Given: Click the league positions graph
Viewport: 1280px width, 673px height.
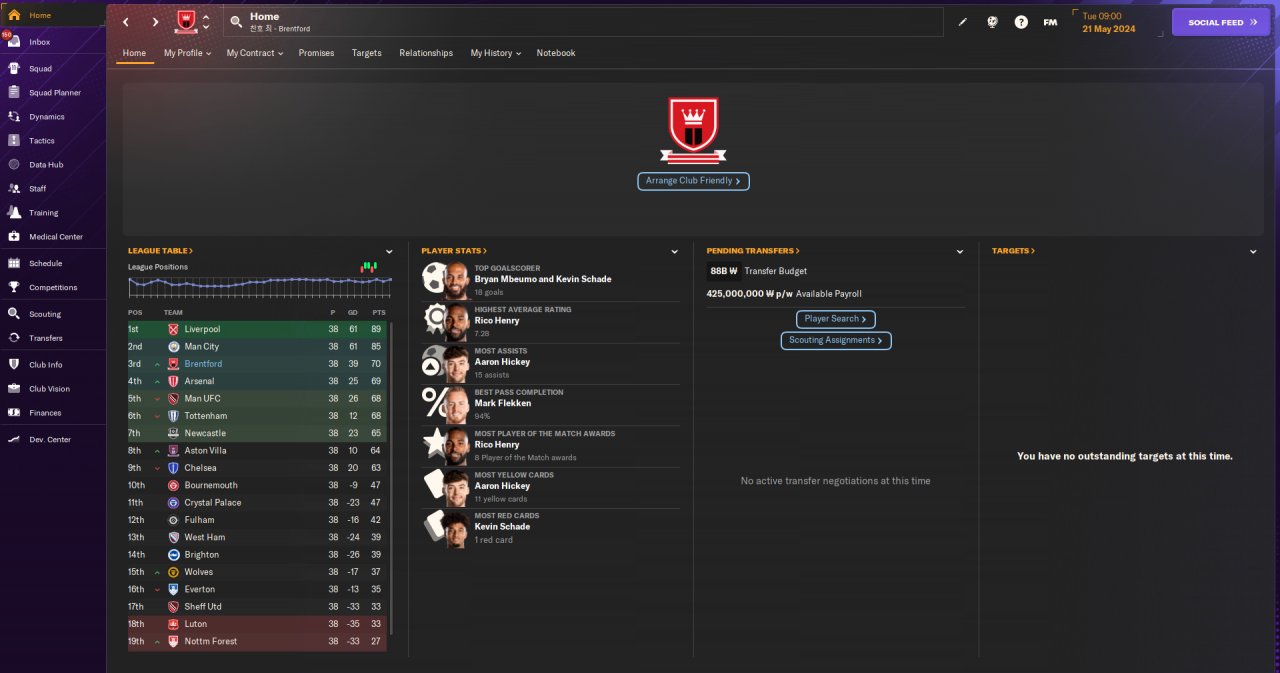Looking at the screenshot, I should 260,287.
